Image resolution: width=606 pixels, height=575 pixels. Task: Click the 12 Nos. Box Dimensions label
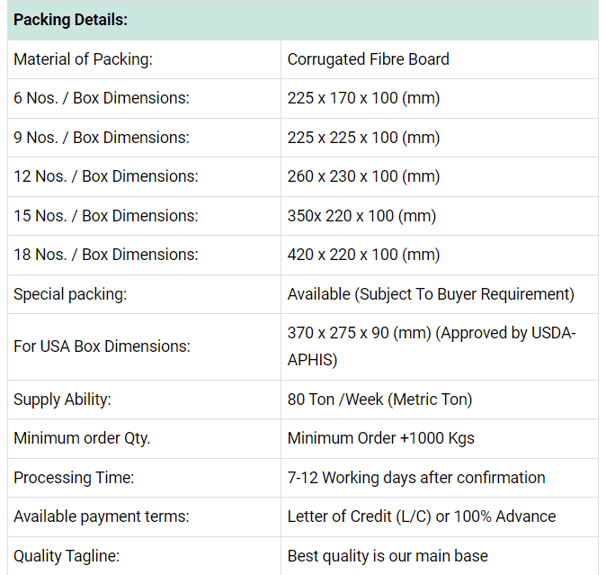coord(105,176)
